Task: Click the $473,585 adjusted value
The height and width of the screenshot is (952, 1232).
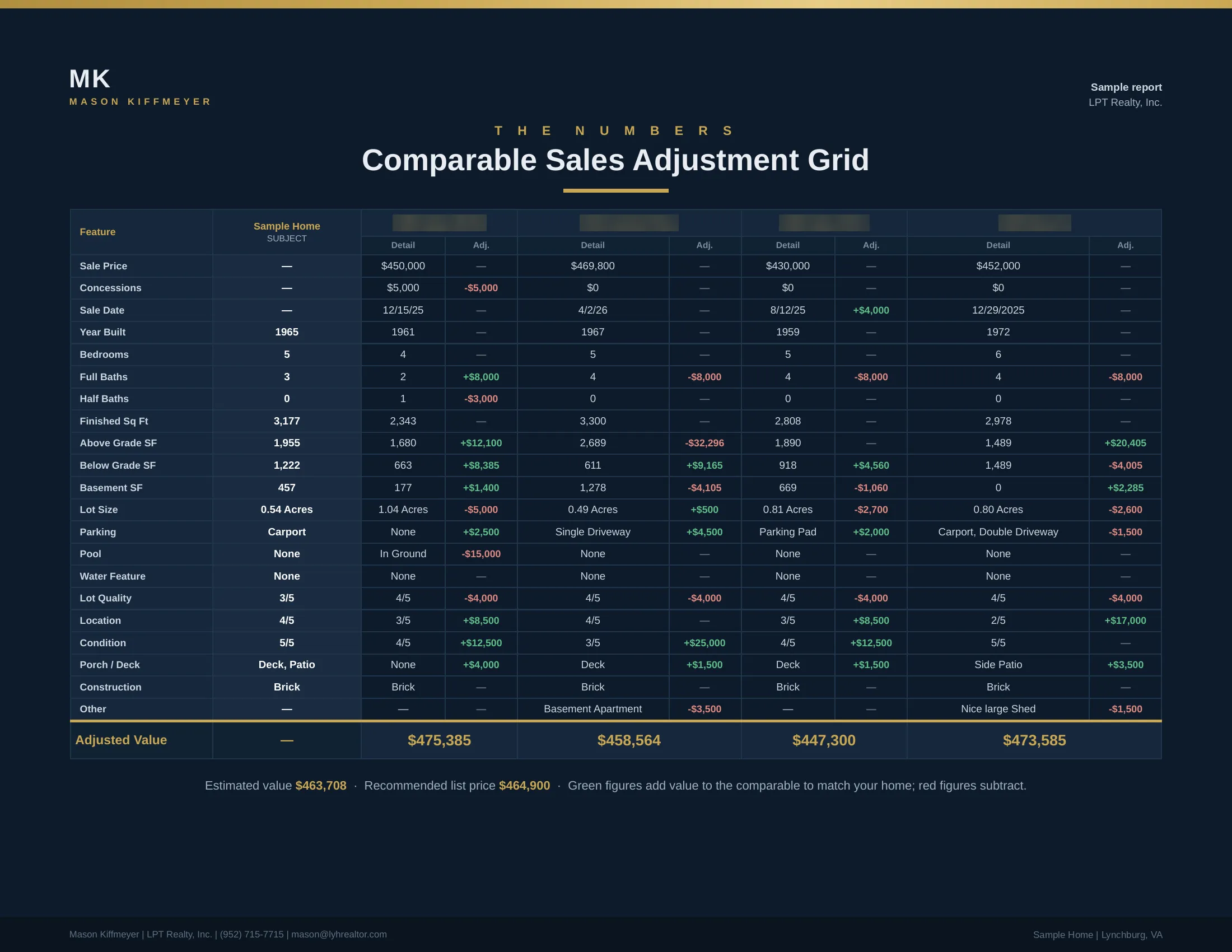Action: tap(1034, 740)
